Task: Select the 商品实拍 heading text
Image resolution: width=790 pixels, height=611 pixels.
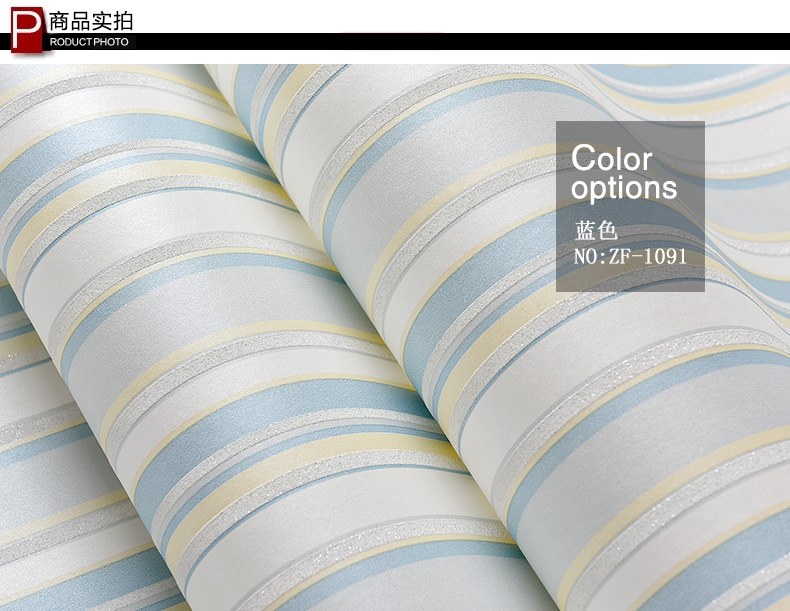Action: coord(91,21)
